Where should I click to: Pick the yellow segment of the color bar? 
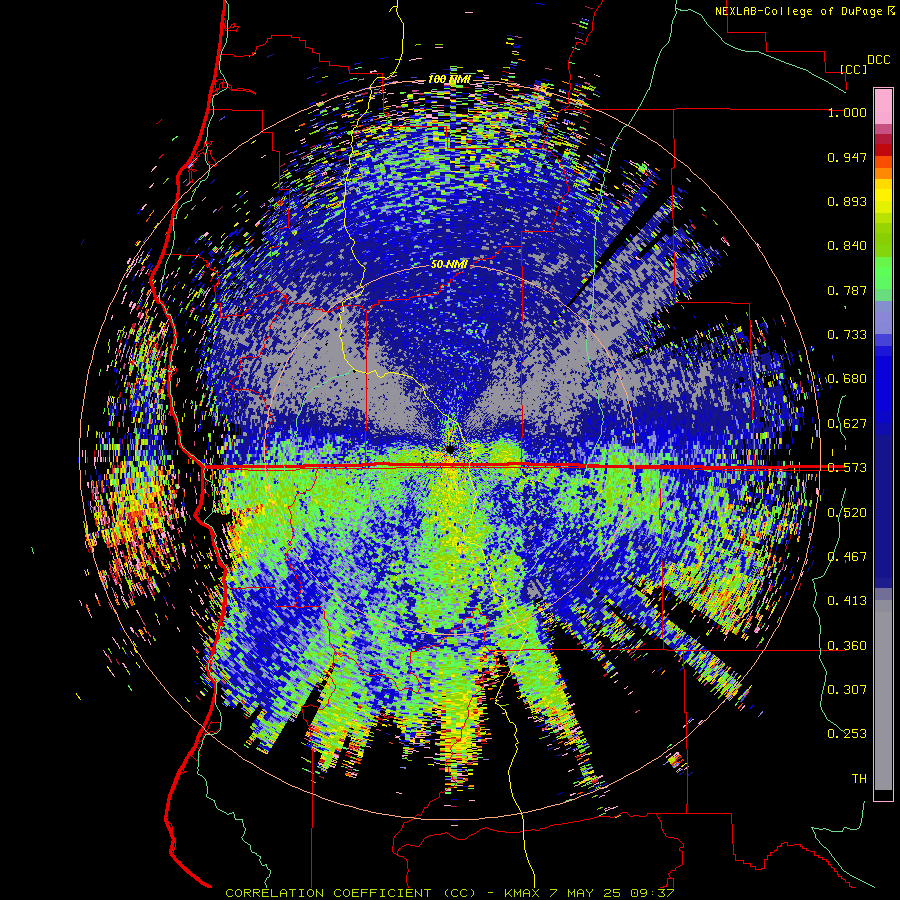[x=883, y=196]
